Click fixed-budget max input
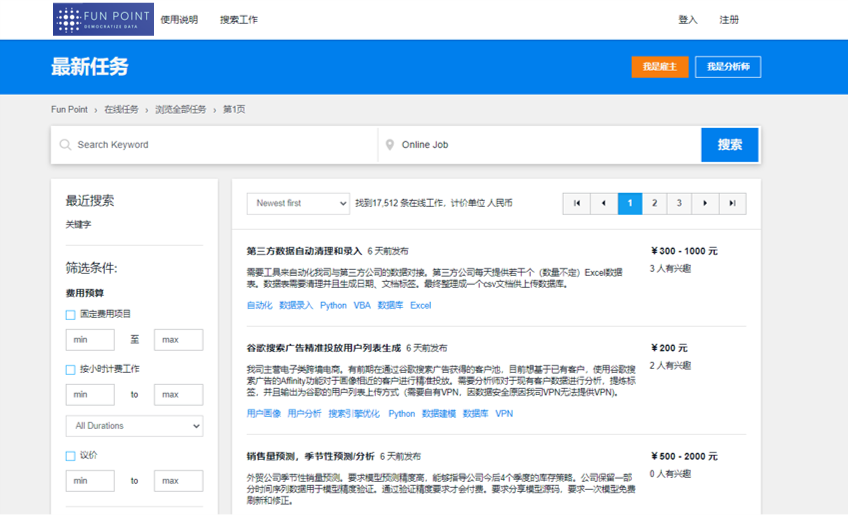848x515 pixels. [x=178, y=340]
